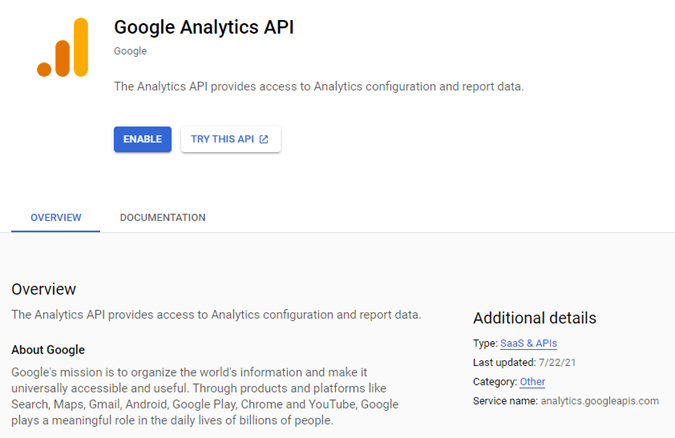Click the API description below the publisher name

318,86
